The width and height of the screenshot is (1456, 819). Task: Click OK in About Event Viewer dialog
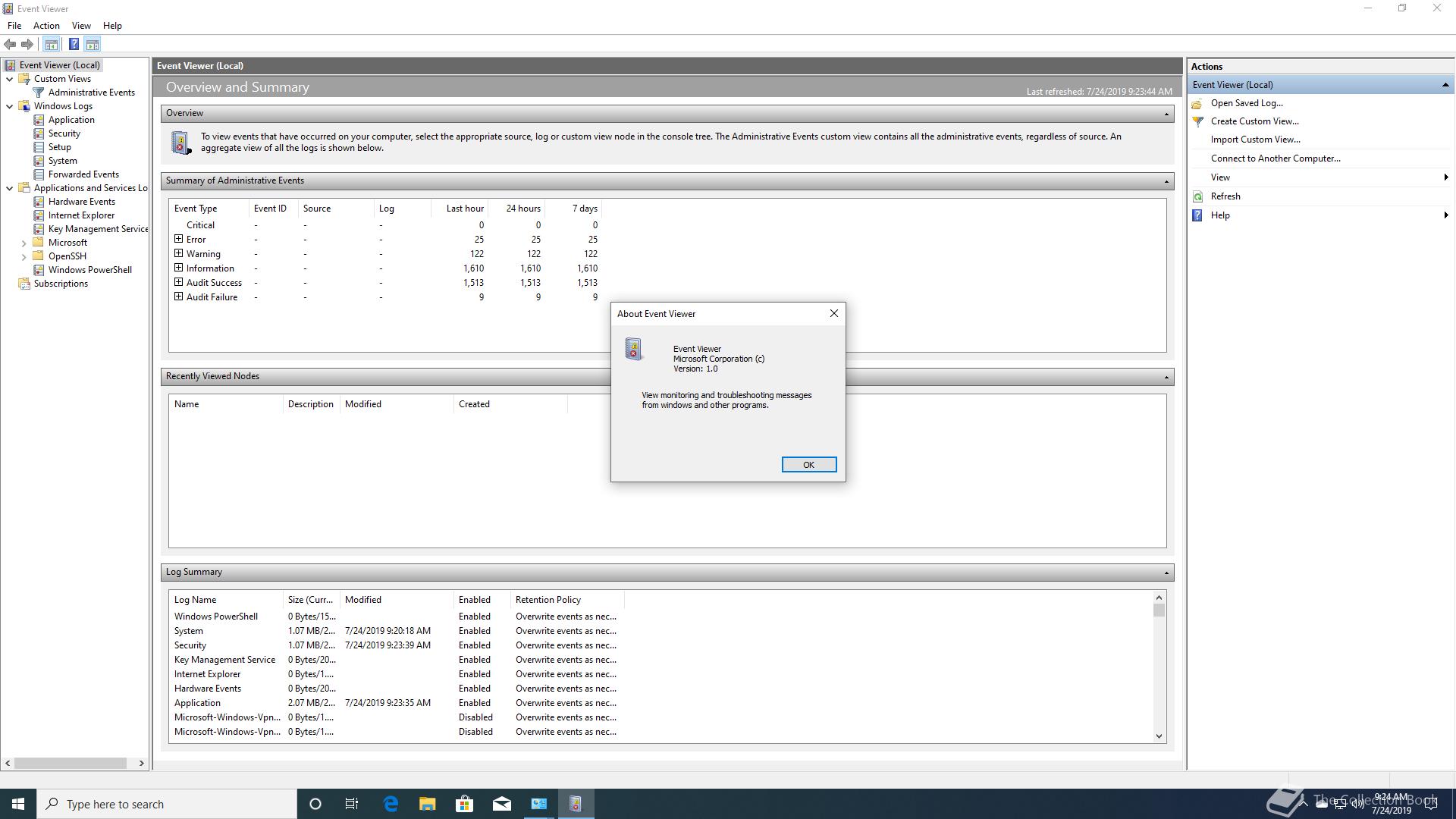tap(809, 465)
